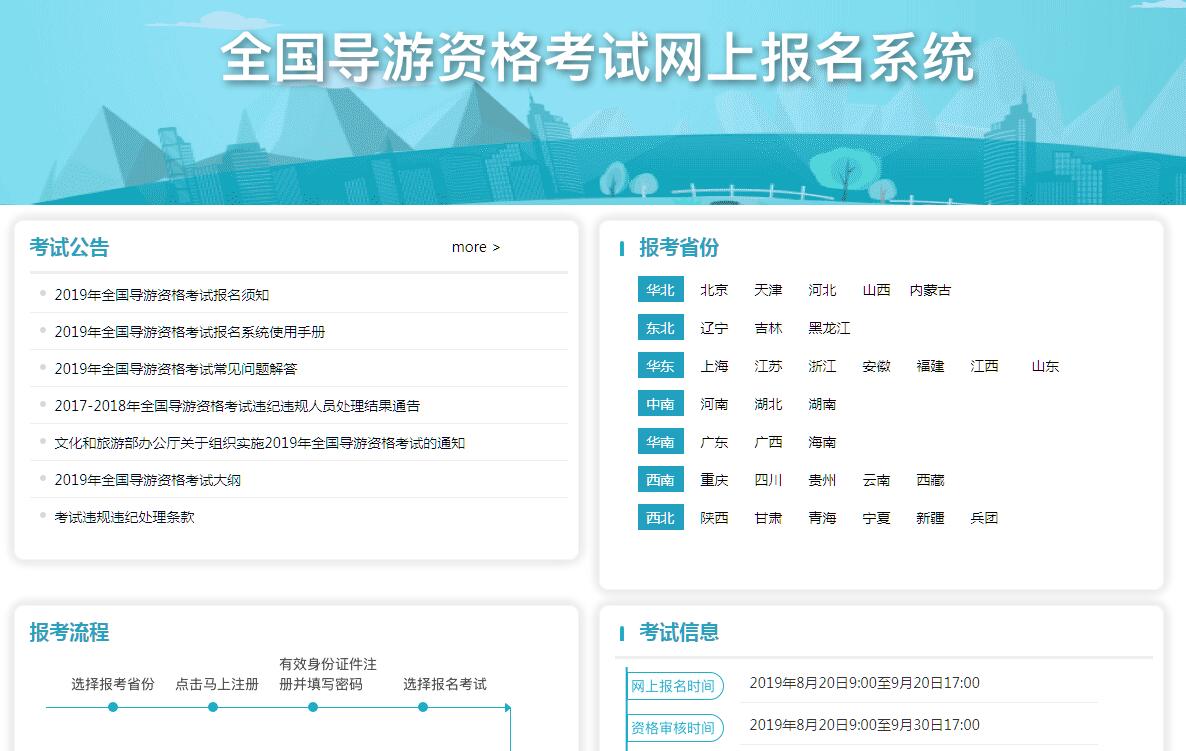Image resolution: width=1186 pixels, height=751 pixels.
Task: Open 2017-2018年违纪违规人员处理结果通告
Action: point(237,406)
